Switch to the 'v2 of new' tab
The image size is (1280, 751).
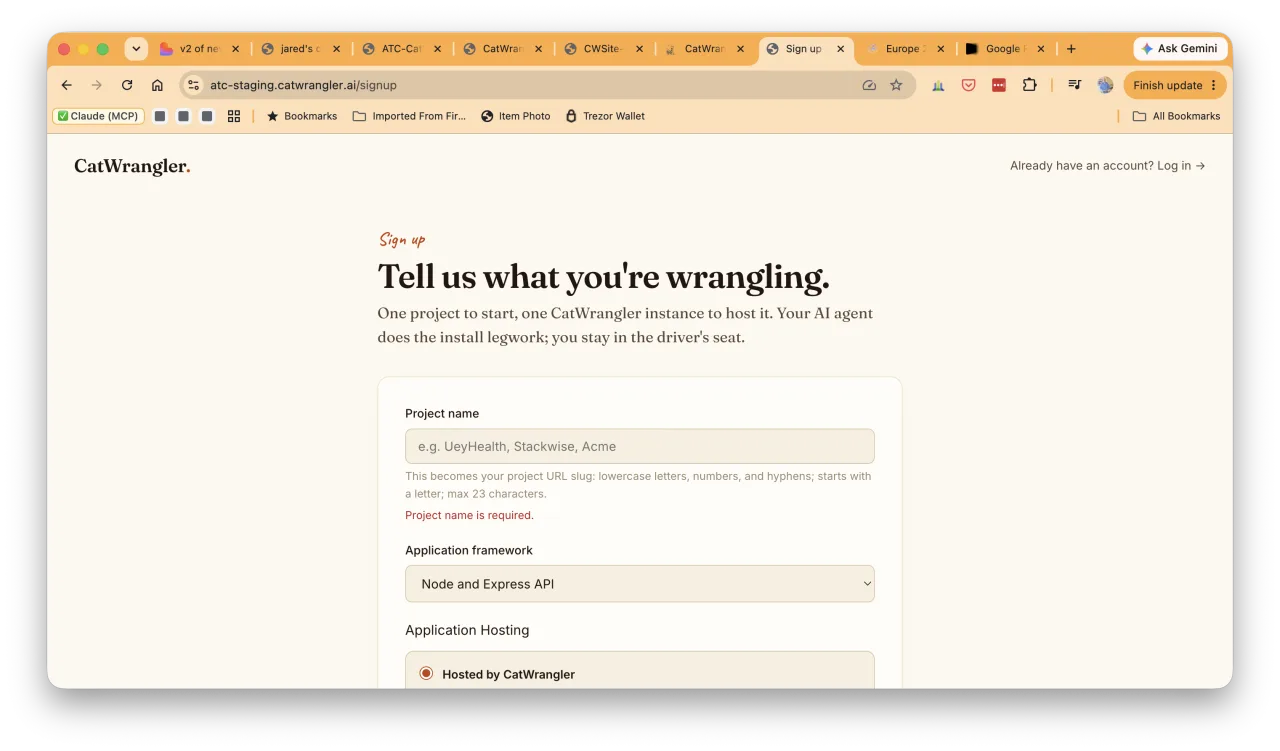[x=199, y=48]
